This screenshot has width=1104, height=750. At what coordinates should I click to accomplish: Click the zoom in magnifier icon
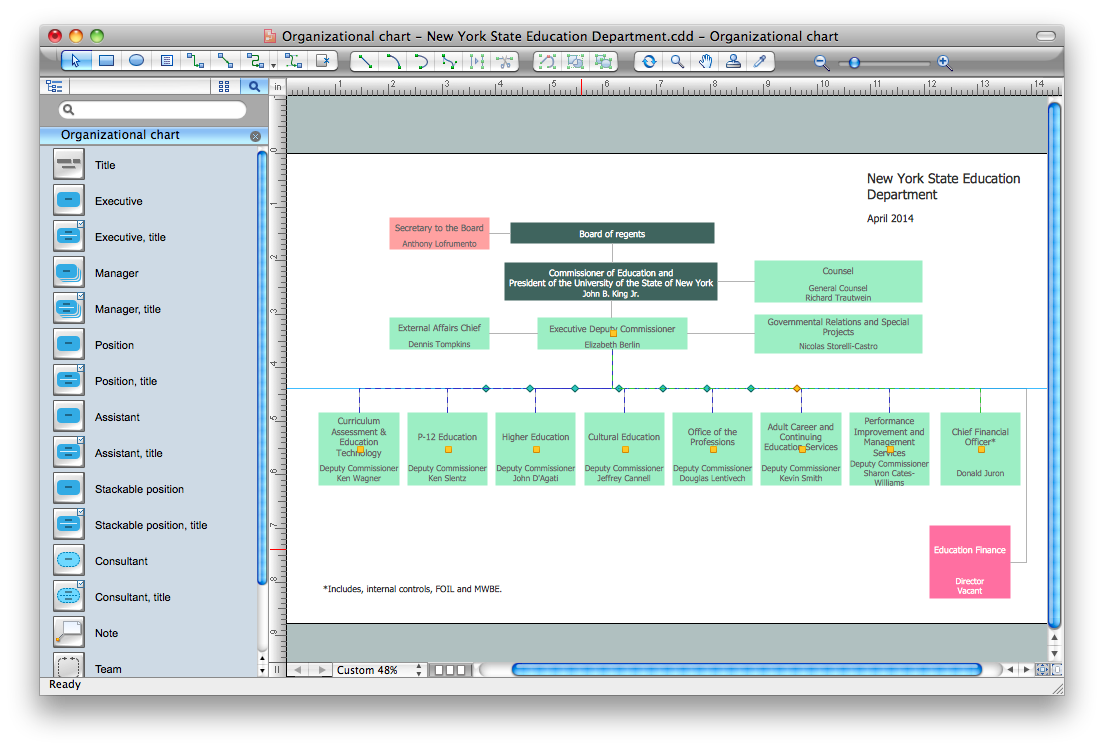coord(945,62)
